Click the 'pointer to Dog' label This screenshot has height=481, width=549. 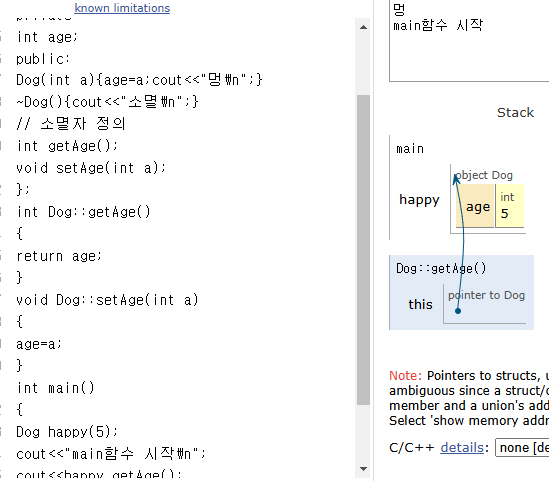487,295
